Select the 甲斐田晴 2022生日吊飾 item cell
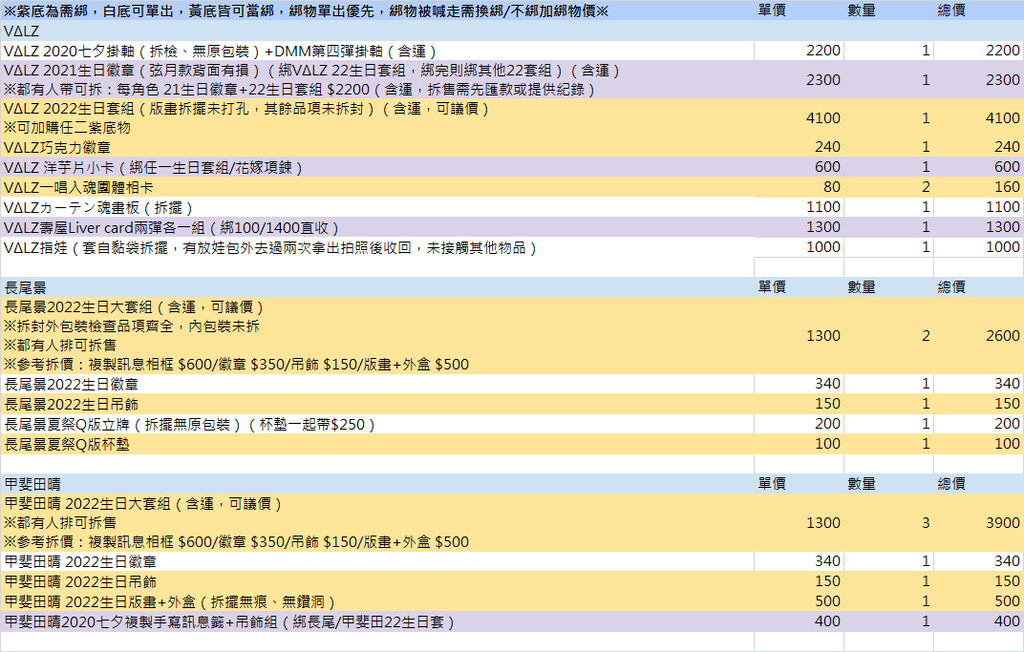The width and height of the screenshot is (1024, 652). coord(377,581)
